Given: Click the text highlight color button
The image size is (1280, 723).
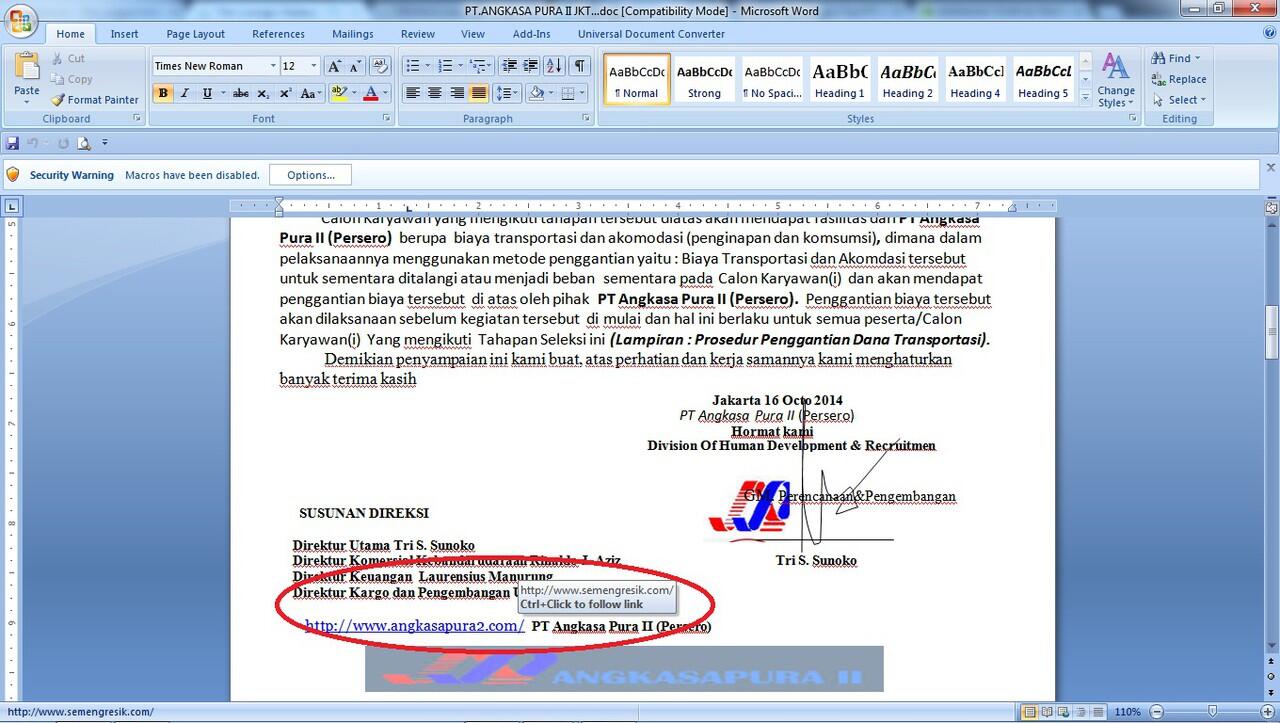Looking at the screenshot, I should coord(339,93).
